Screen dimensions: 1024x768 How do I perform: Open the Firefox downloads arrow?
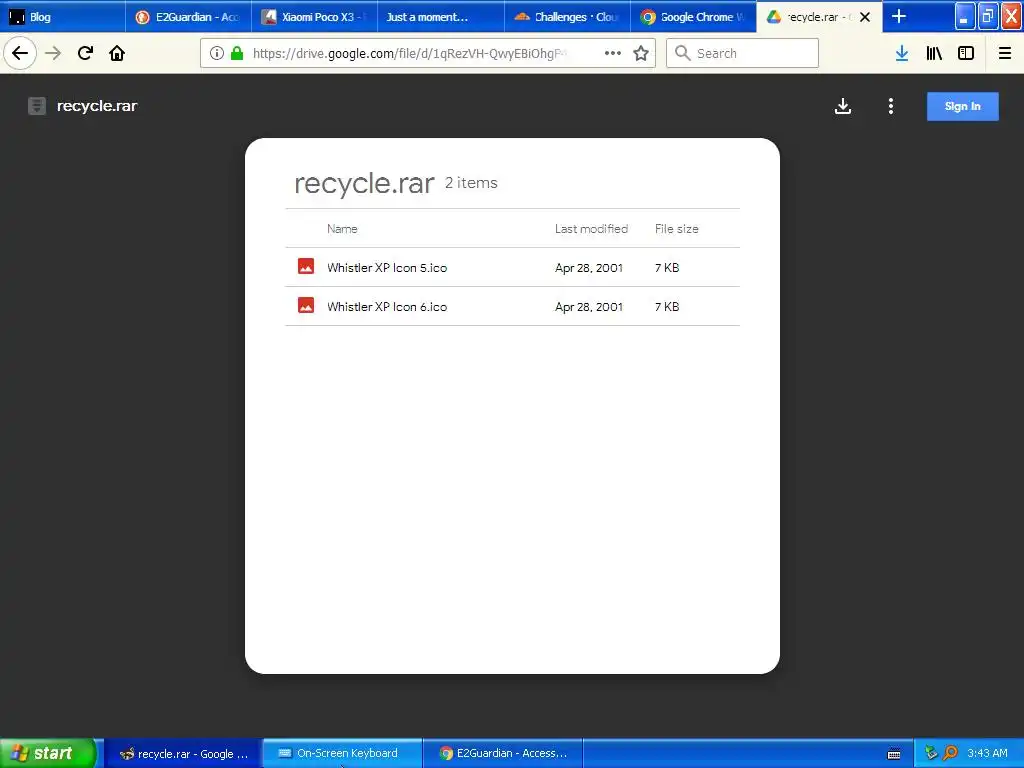coord(902,53)
